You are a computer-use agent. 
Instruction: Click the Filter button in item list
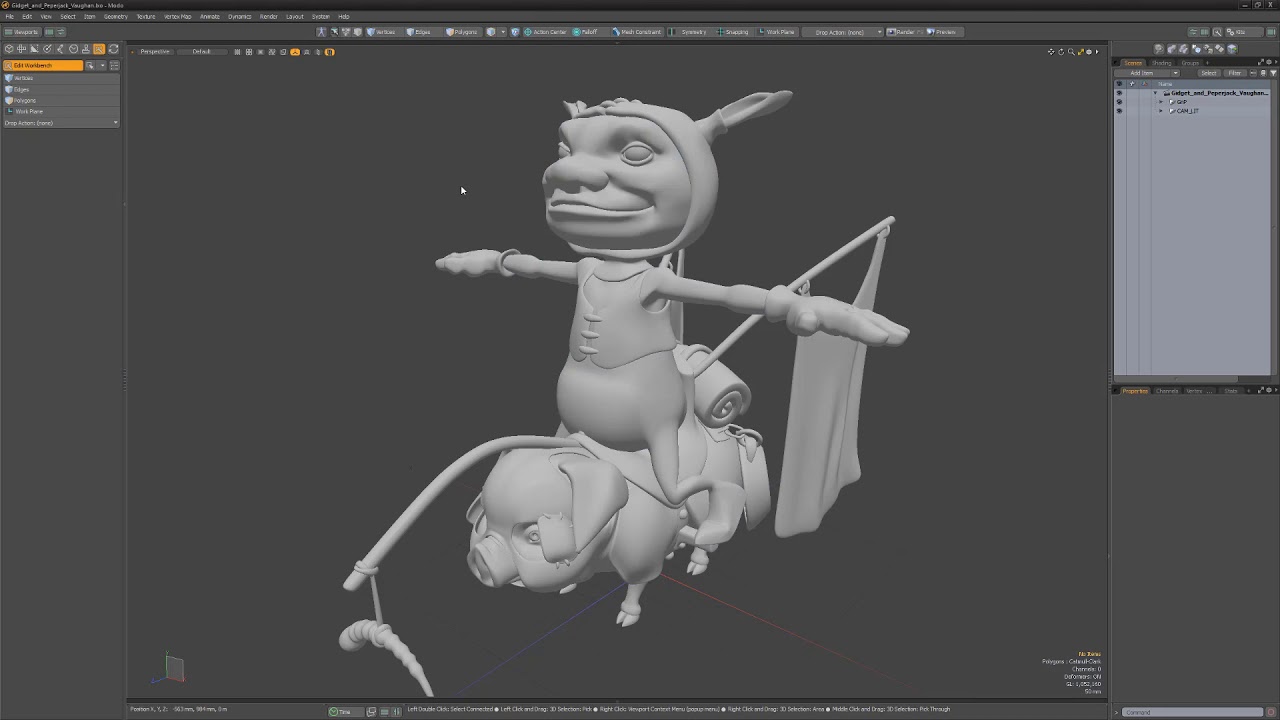pyautogui.click(x=1235, y=73)
